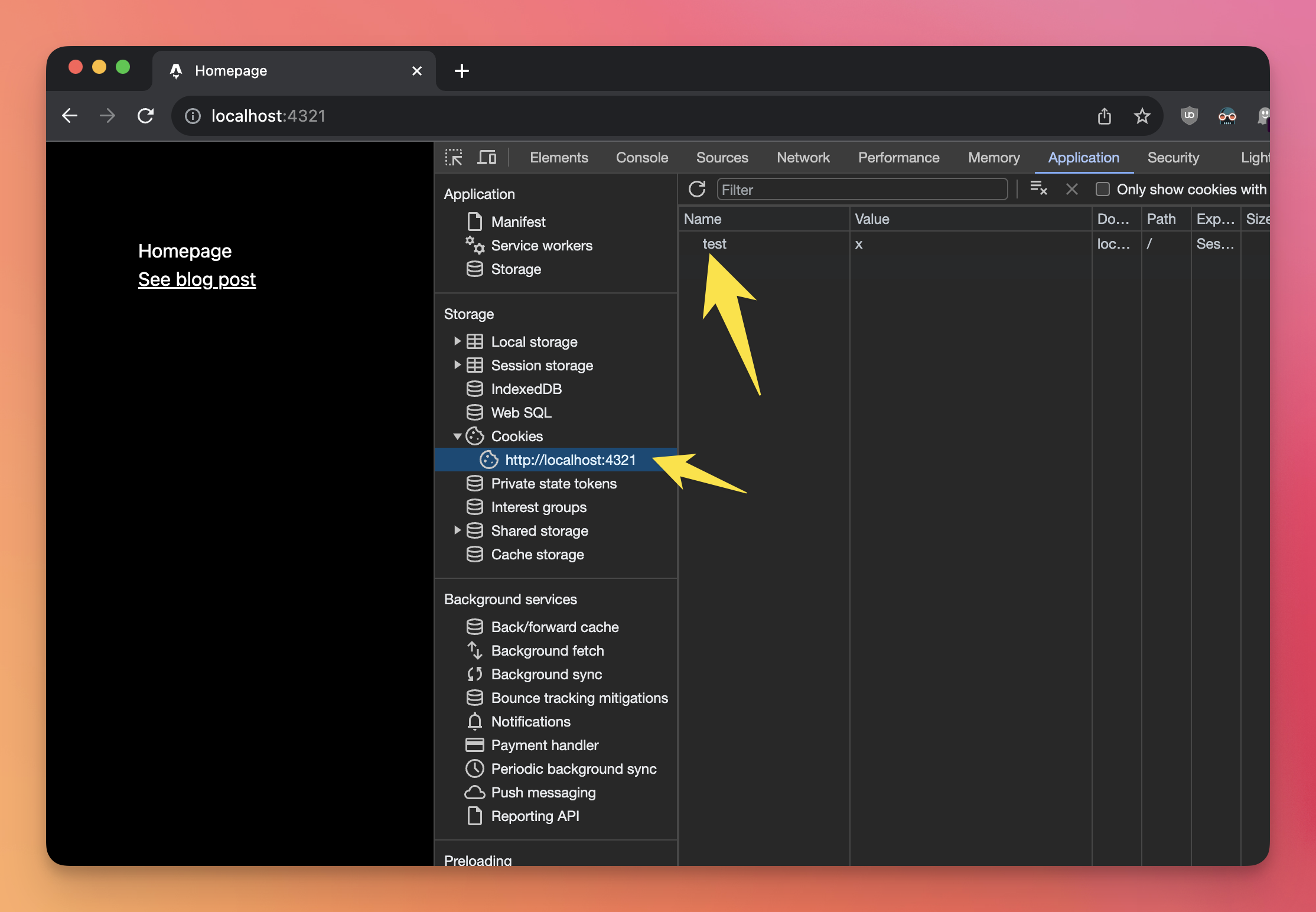1316x912 pixels.
Task: Open the Console tab
Action: [x=641, y=157]
